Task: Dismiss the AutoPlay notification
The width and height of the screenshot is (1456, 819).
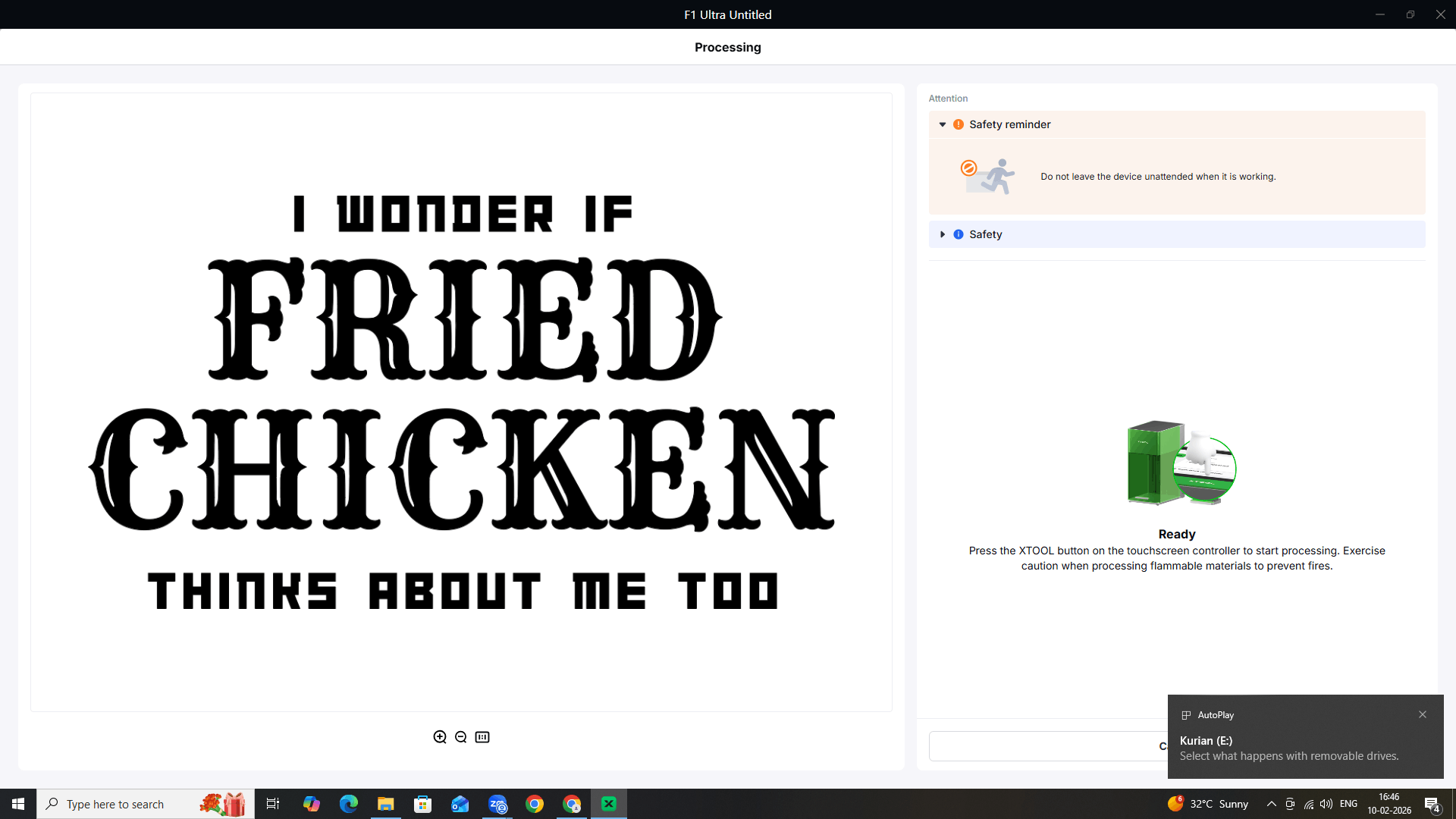Action: (x=1423, y=714)
